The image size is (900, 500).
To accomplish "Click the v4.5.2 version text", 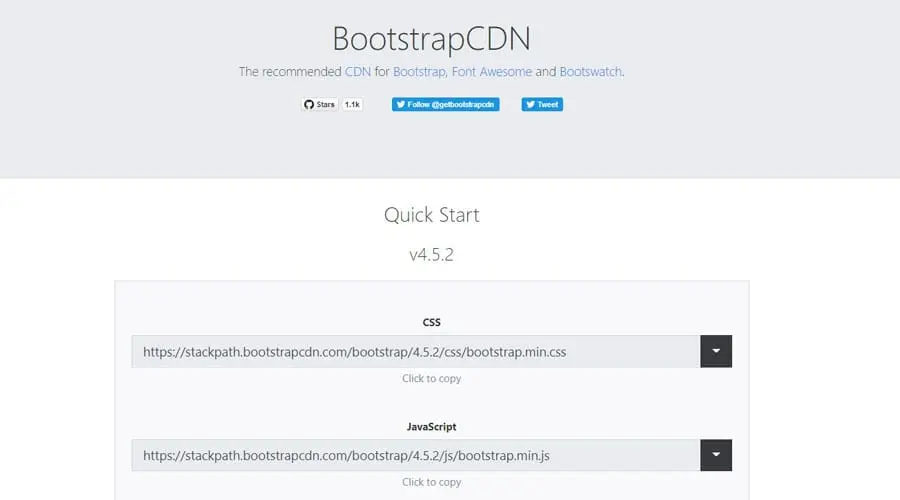I will point(432,254).
